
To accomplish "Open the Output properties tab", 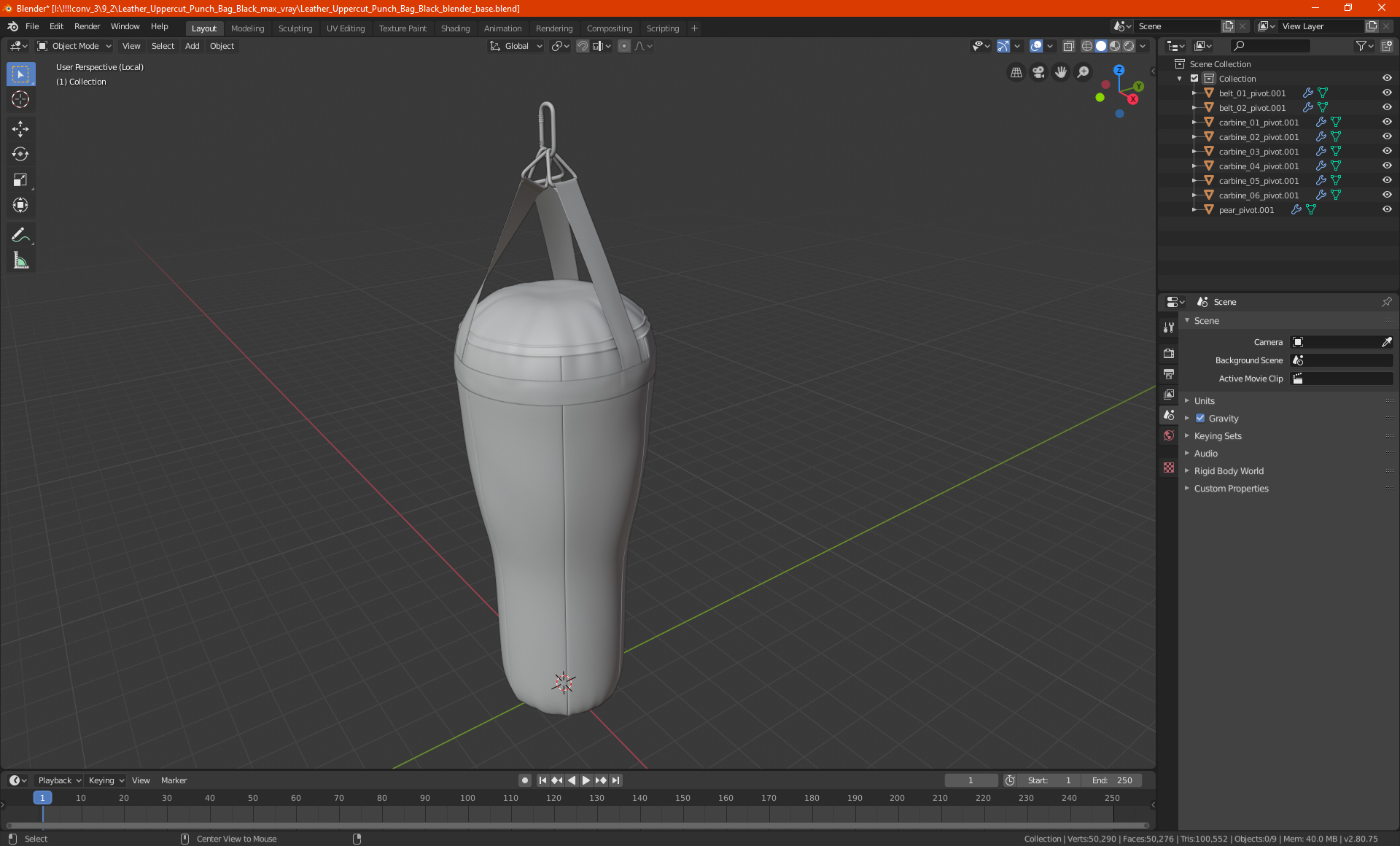I will coord(1169,374).
